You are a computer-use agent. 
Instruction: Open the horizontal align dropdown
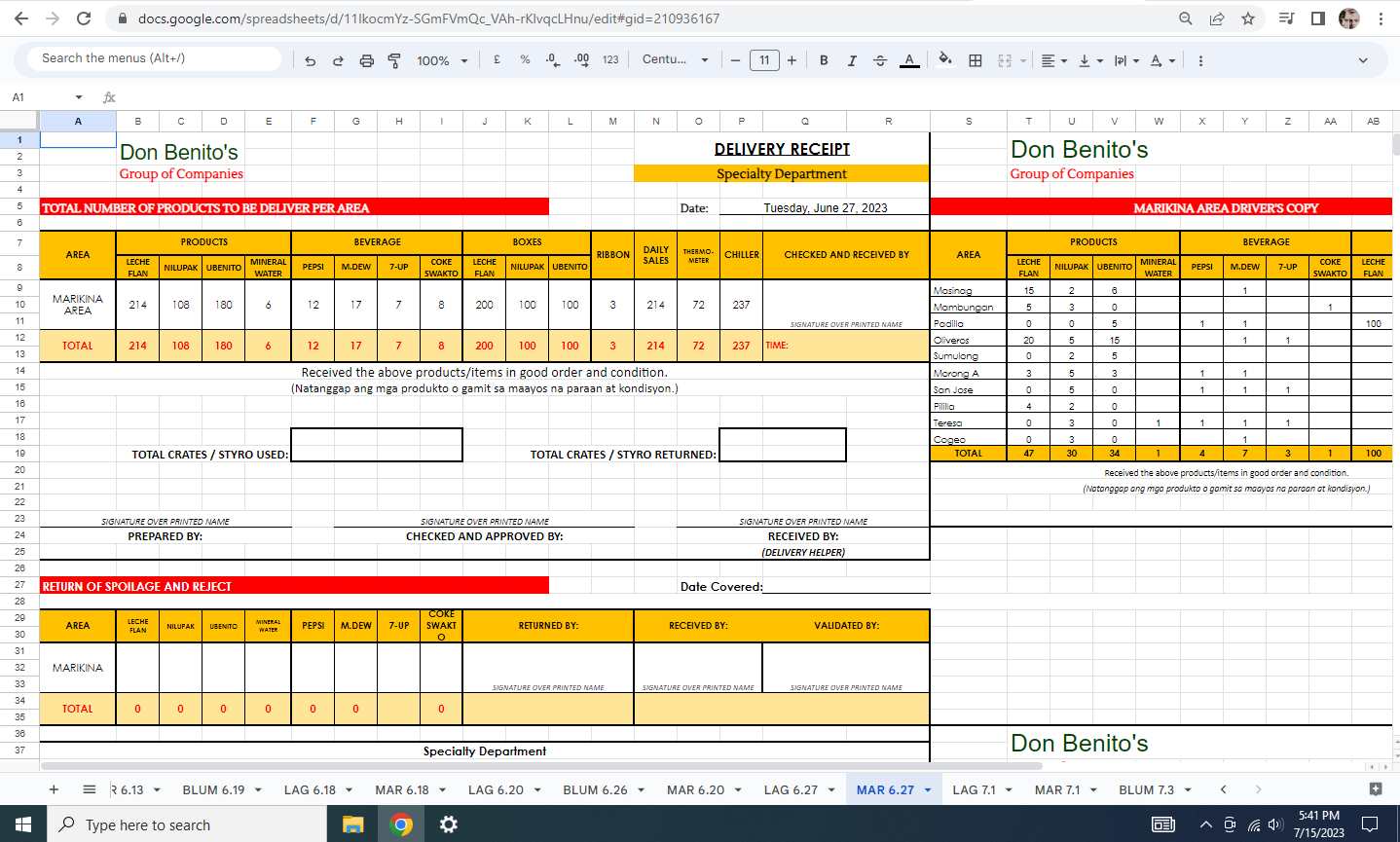click(x=1054, y=60)
